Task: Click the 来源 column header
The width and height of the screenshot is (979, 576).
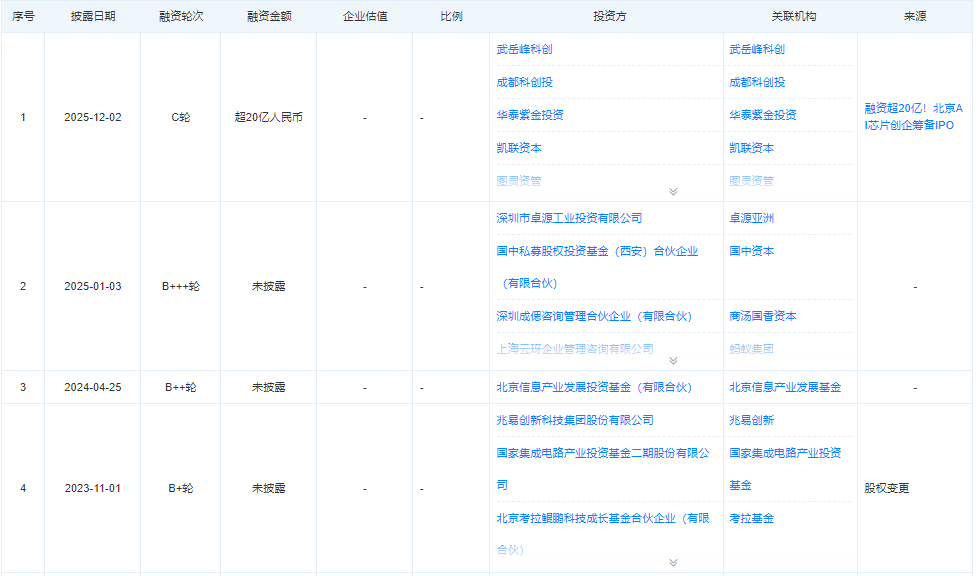Action: pos(915,16)
